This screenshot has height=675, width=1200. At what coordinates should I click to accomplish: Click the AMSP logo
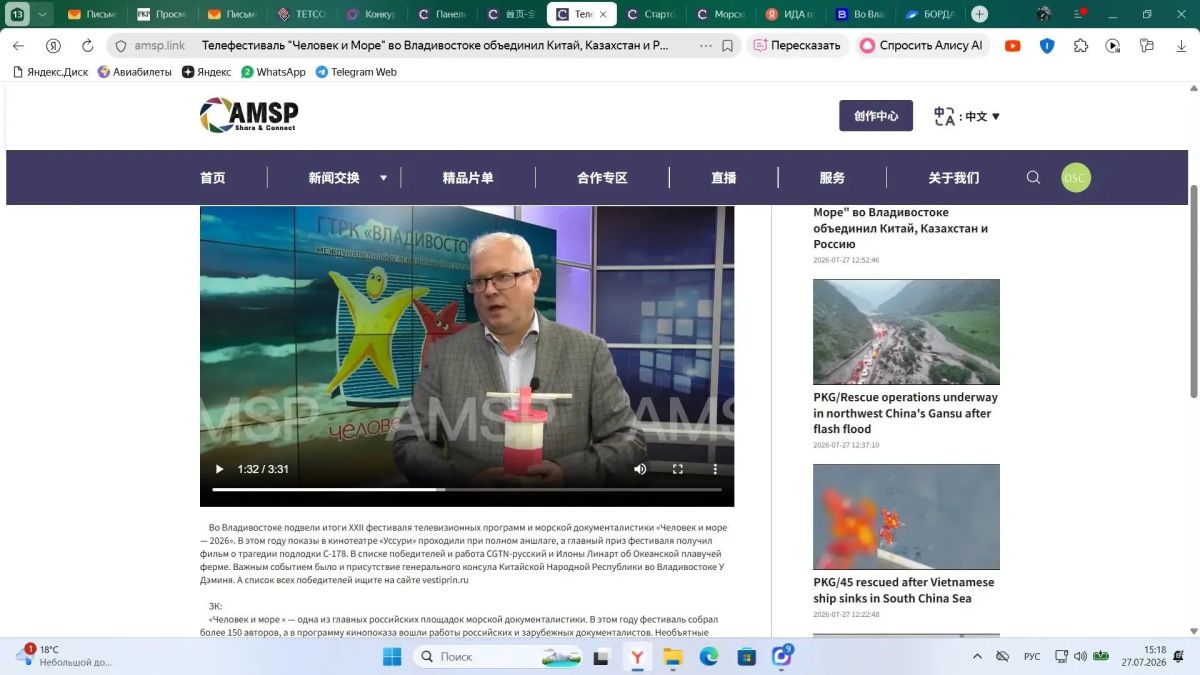coord(249,115)
